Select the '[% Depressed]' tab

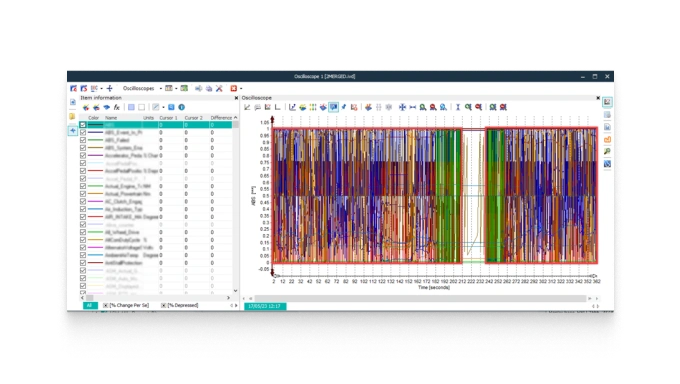pyautogui.click(x=180, y=305)
